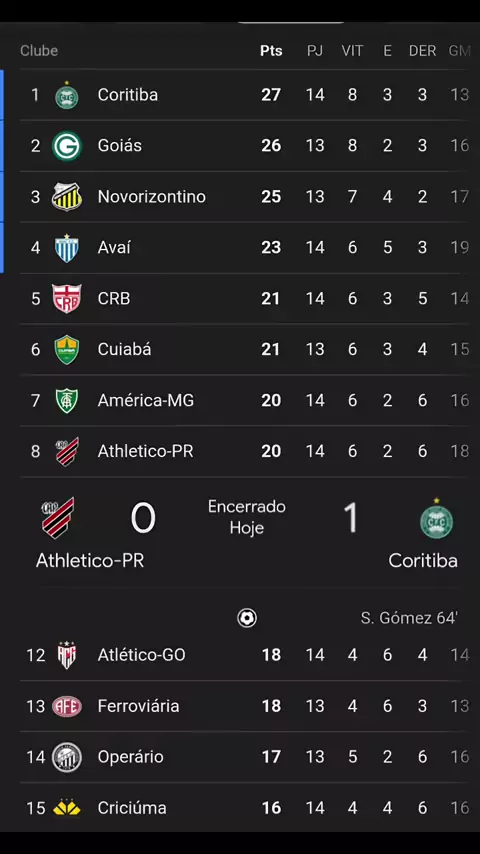This screenshot has height=854, width=480.
Task: Tap the Atlético-GO crest in row 12
Action: coord(66,655)
